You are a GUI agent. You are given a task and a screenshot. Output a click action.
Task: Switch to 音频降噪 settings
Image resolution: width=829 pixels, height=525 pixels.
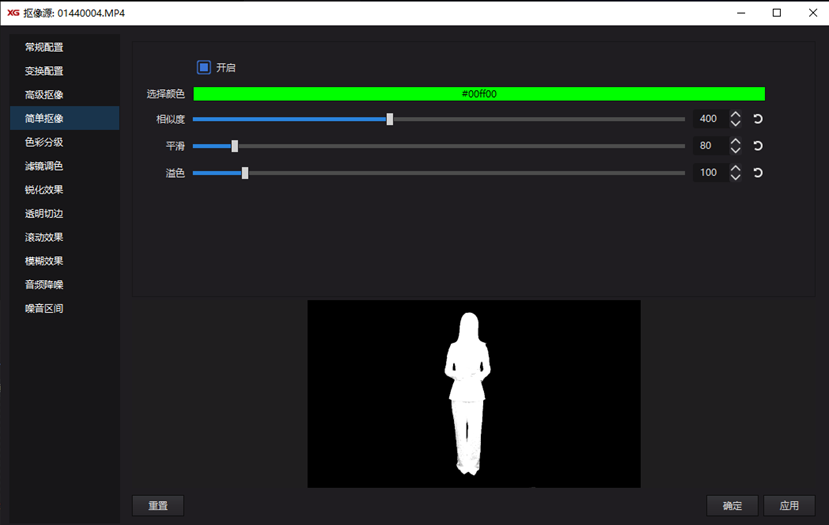(65, 284)
